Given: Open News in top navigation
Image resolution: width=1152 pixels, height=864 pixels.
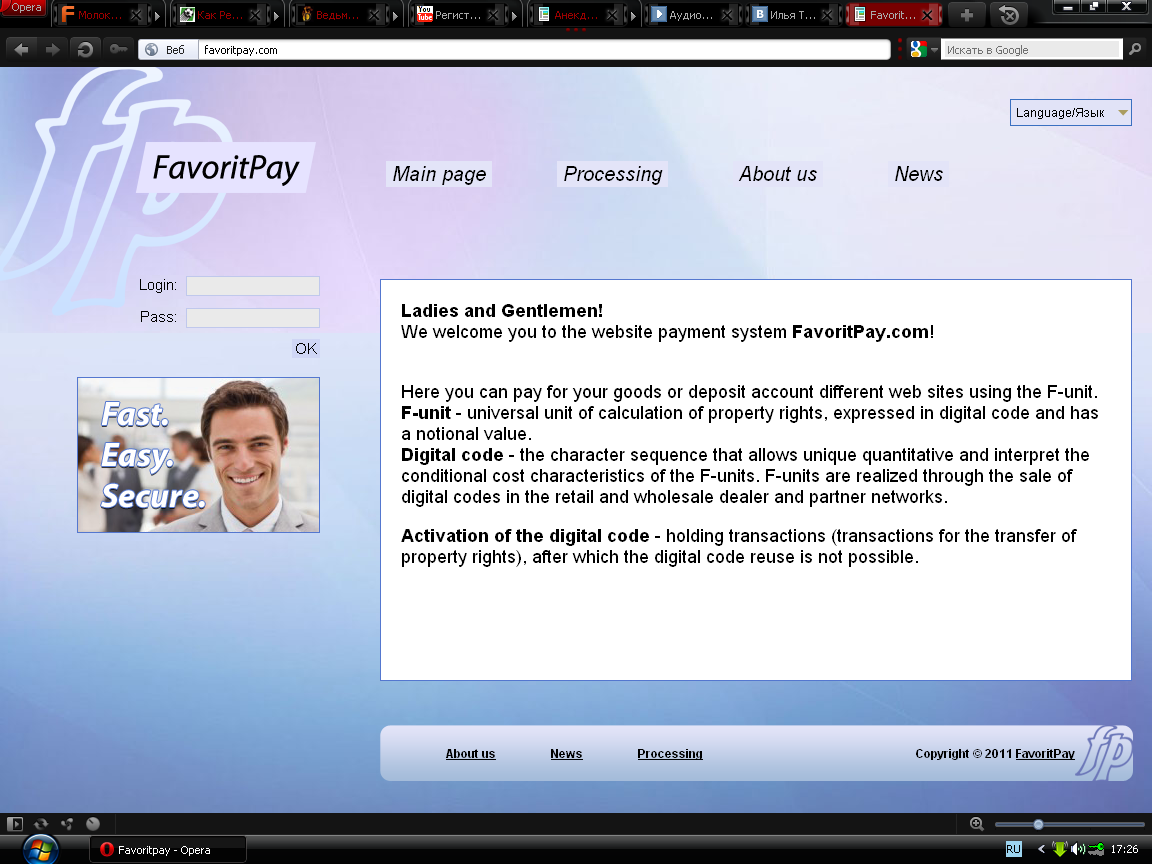Looking at the screenshot, I should point(918,174).
